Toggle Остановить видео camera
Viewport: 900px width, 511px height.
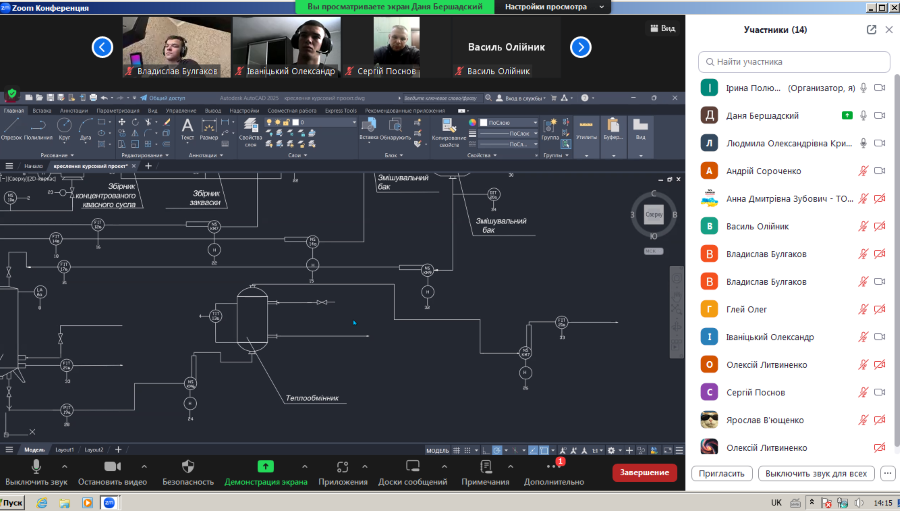coord(112,466)
